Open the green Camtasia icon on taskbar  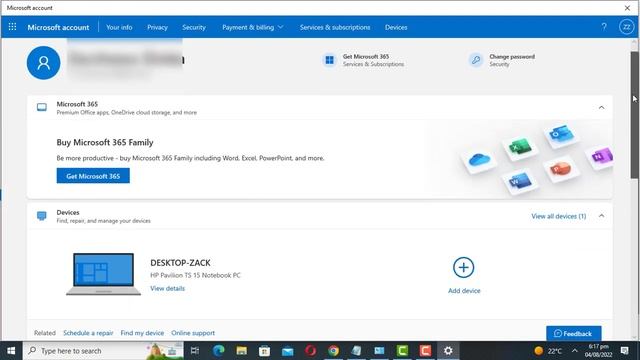point(402,351)
